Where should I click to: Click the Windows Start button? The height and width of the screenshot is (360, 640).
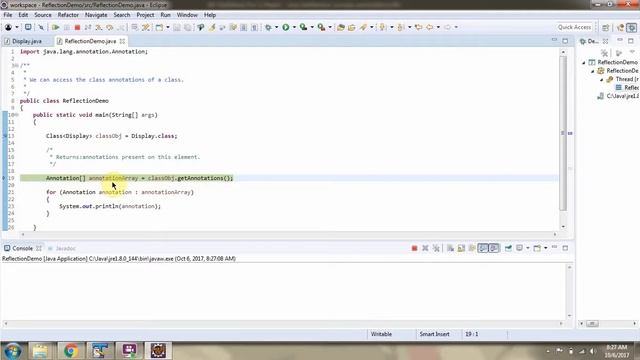pos(12,351)
